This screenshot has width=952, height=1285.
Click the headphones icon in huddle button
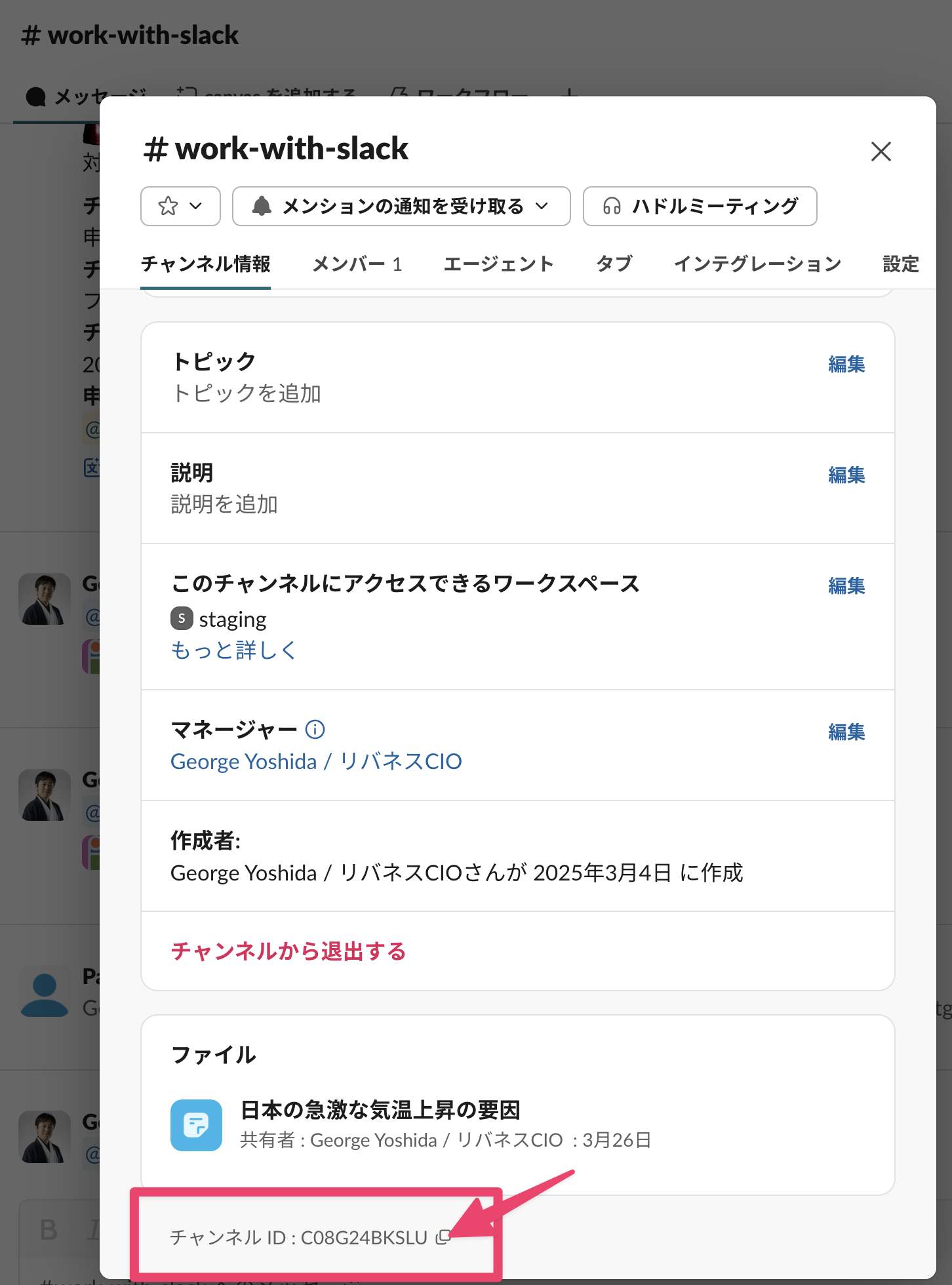coord(612,206)
